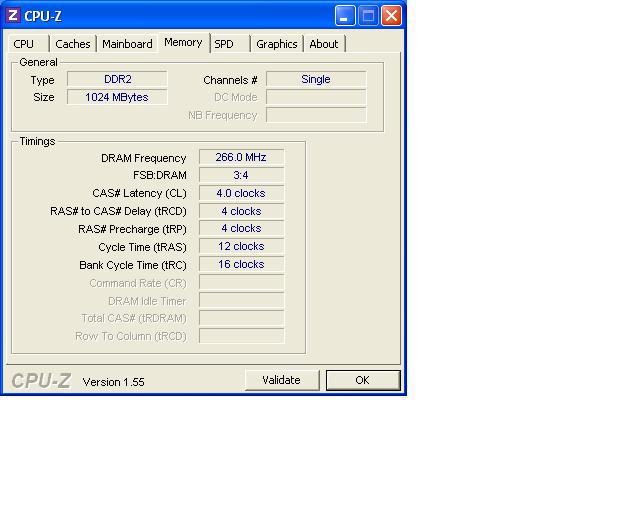The height and width of the screenshot is (512, 640).
Task: Select the Mainboard tab
Action: [x=127, y=44]
